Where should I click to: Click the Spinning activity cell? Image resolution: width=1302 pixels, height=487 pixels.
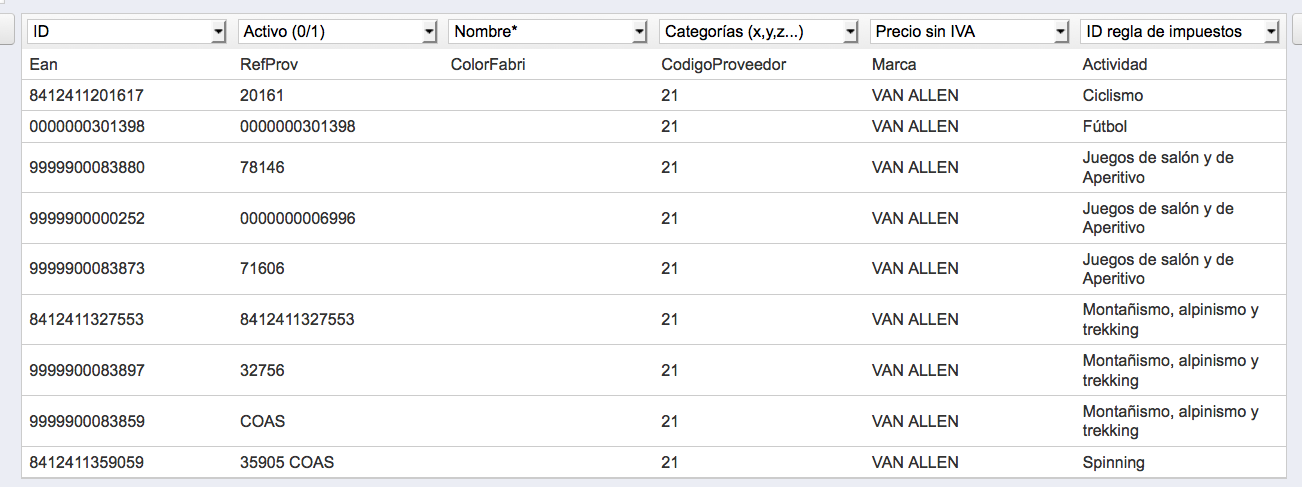coord(1113,463)
